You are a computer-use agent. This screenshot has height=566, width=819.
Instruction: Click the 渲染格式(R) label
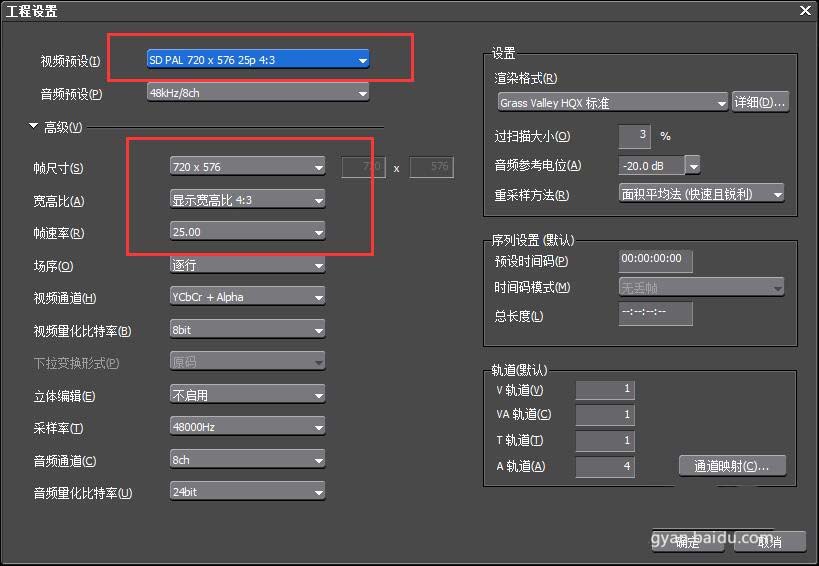pos(526,78)
